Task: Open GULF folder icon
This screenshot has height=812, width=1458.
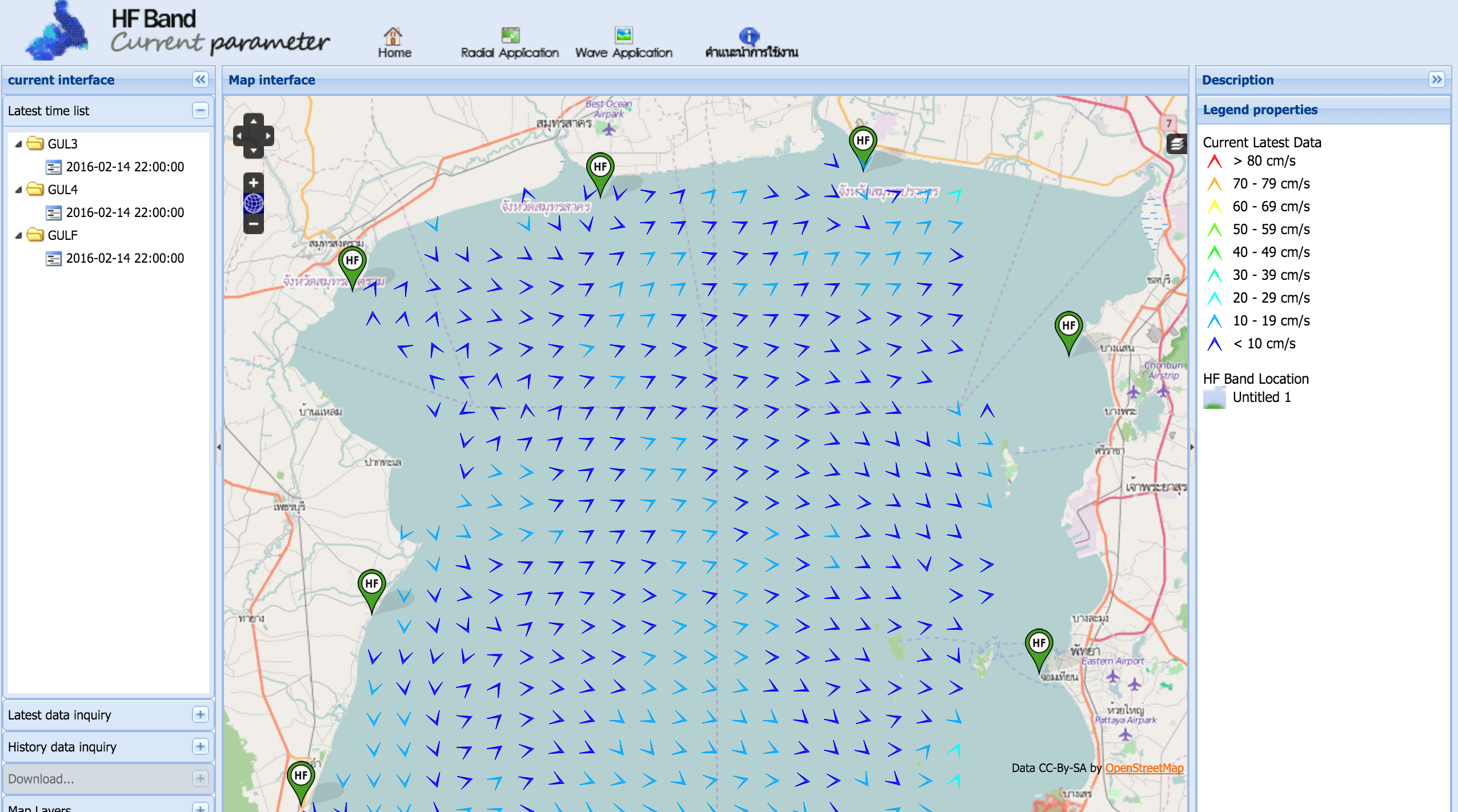Action: pos(35,234)
